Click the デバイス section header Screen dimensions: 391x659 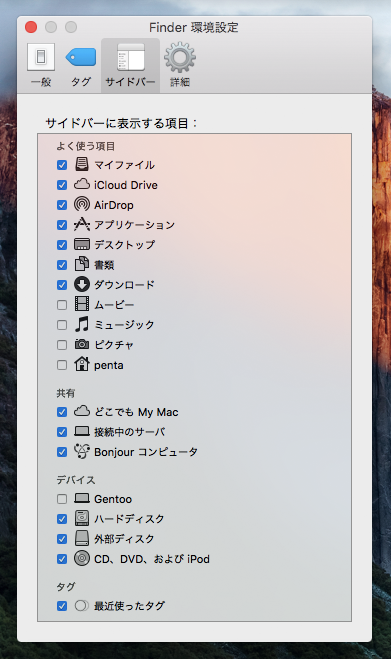click(76, 480)
